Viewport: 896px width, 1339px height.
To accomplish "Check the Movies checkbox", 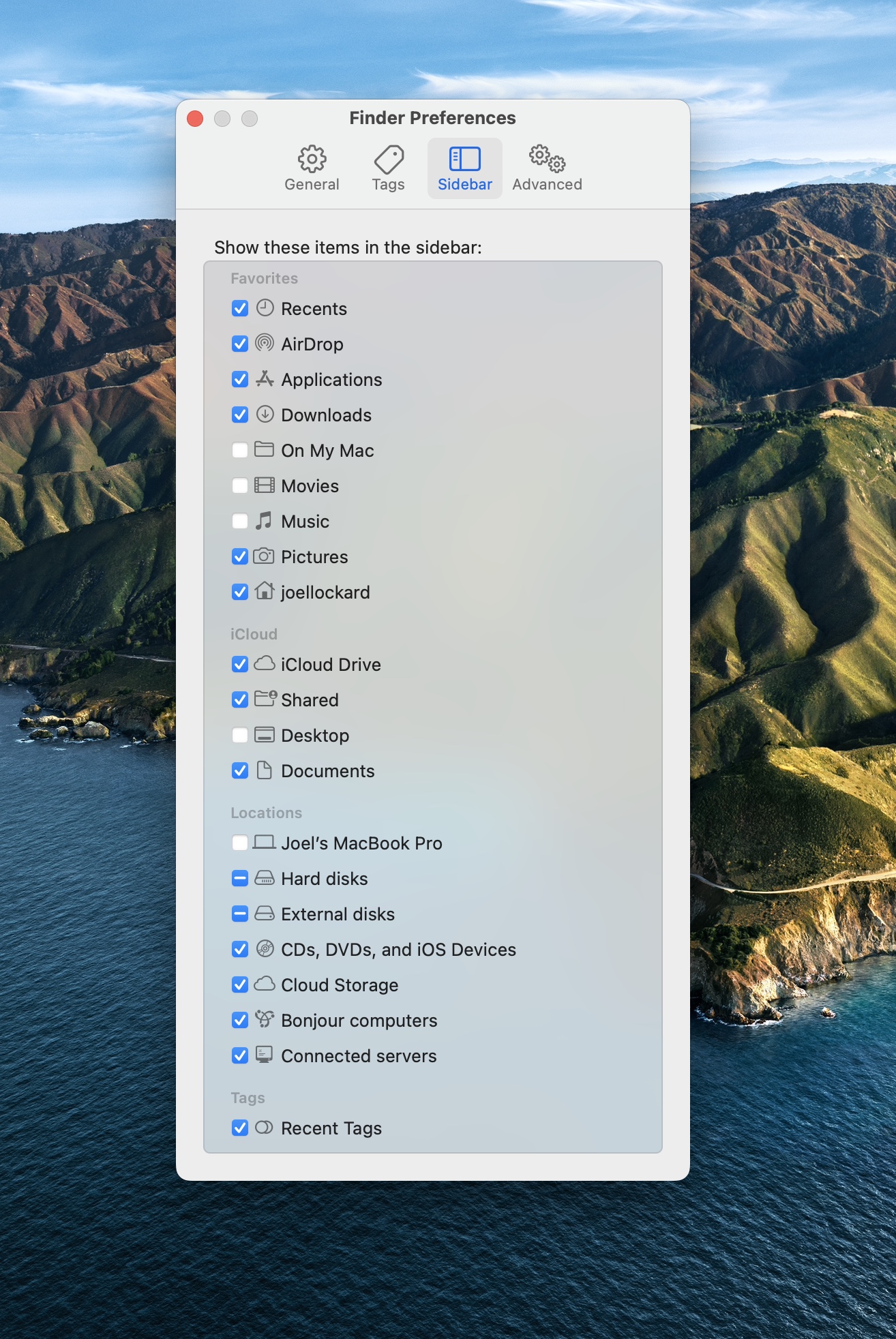I will coord(240,485).
